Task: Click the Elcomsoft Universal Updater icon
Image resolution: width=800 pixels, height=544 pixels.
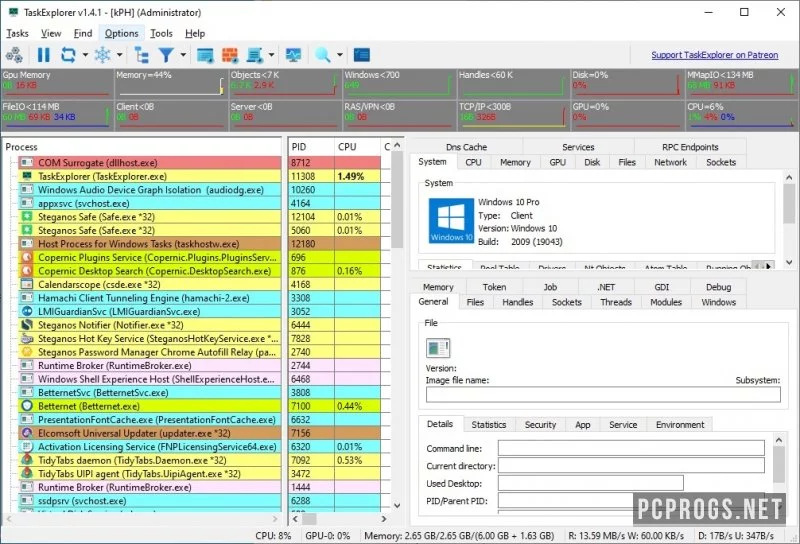Action: 27,433
